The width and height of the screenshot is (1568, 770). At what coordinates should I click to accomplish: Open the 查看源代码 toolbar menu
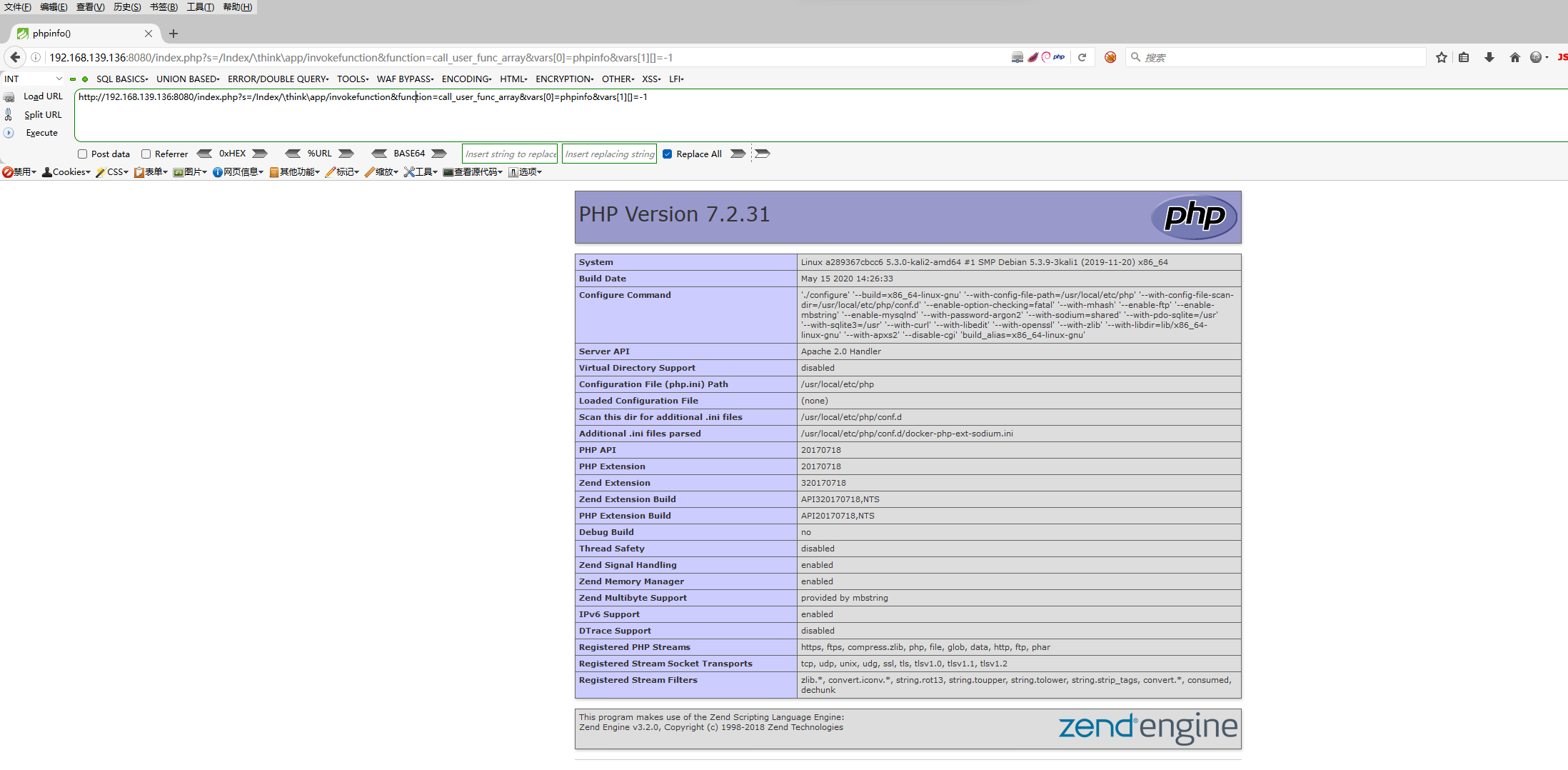[473, 172]
